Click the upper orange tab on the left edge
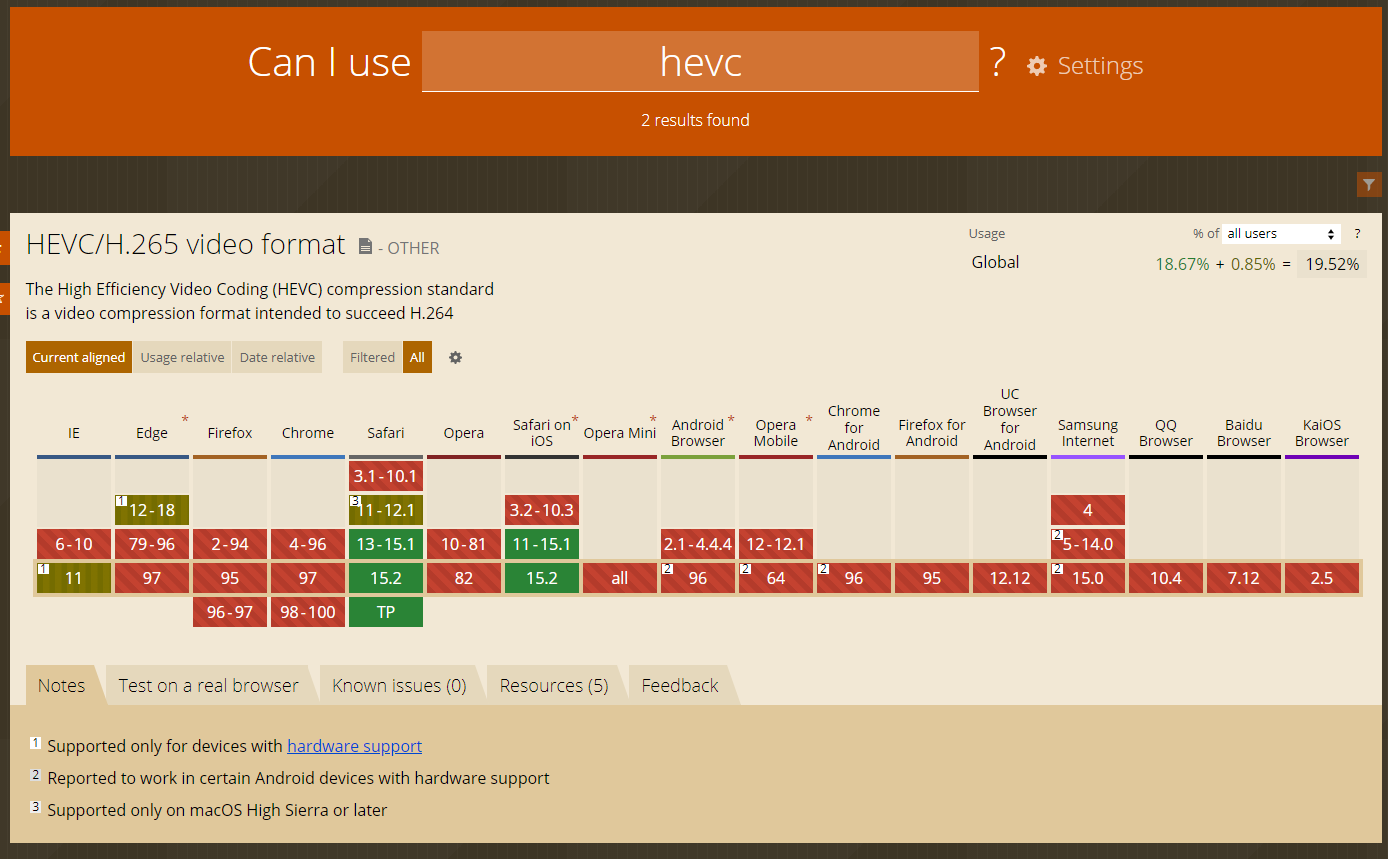1388x859 pixels. [4, 247]
